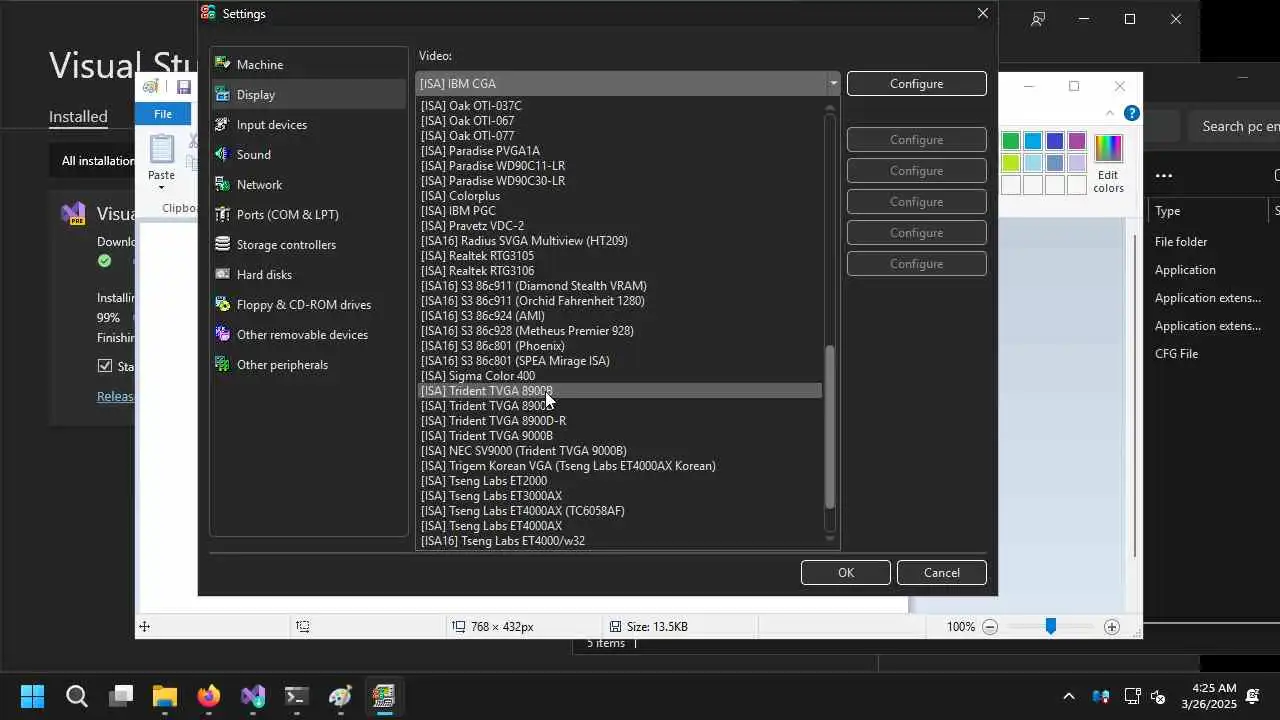Open the Windows Start menu
1280x720 pixels.
[x=32, y=696]
